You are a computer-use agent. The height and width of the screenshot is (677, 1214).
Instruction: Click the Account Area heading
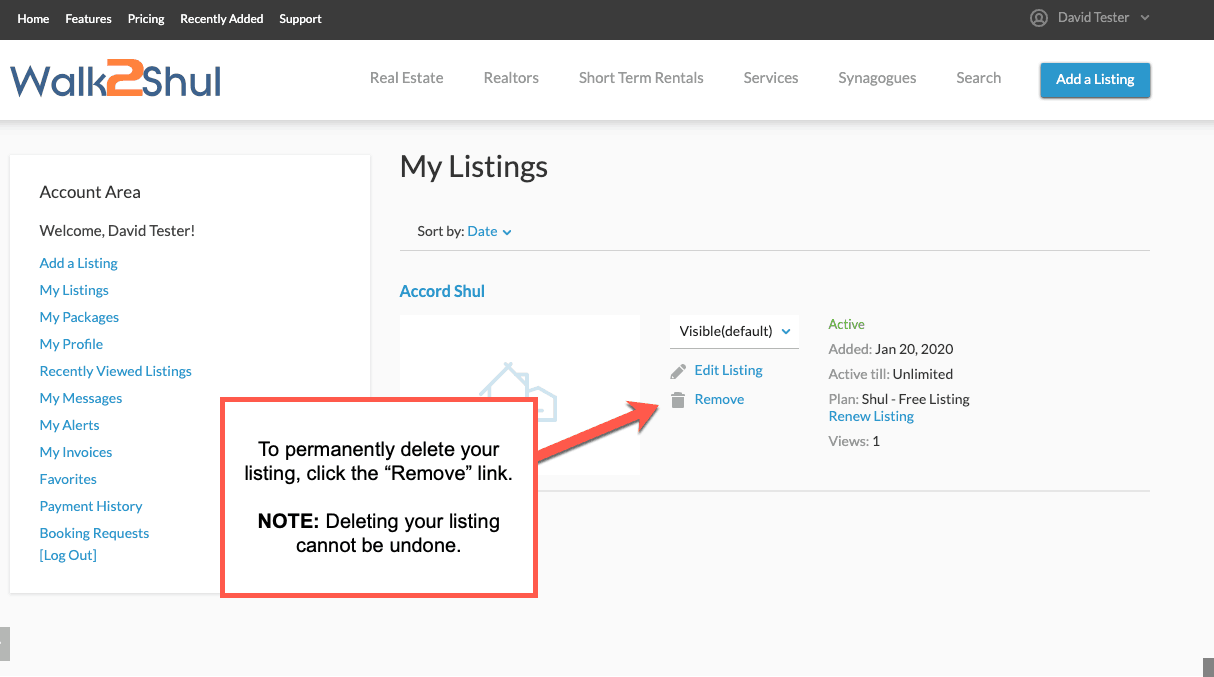click(x=90, y=192)
